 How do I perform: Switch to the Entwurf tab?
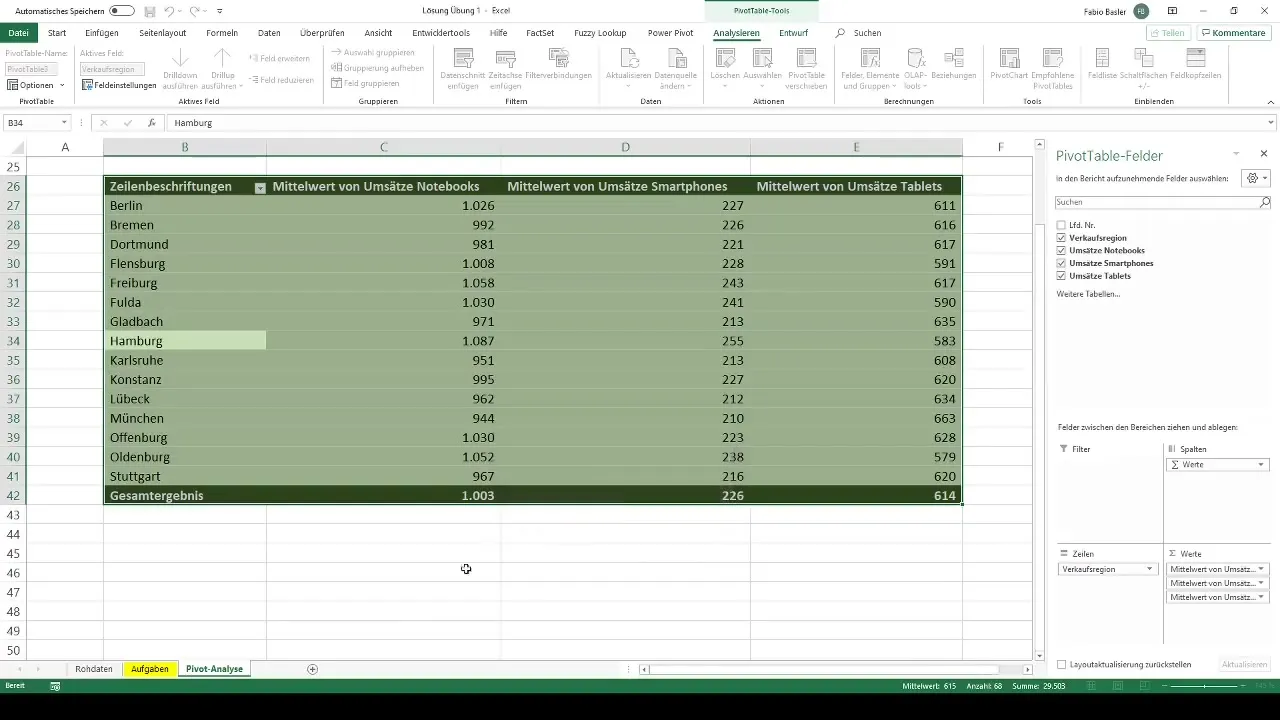pos(794,33)
